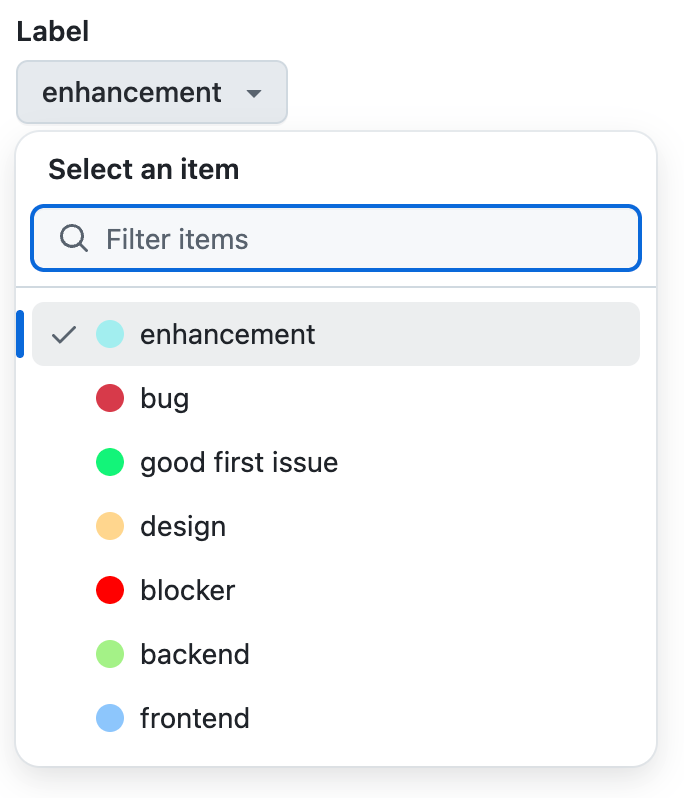
Task: Click the red blocker color dot
Action: pos(110,590)
